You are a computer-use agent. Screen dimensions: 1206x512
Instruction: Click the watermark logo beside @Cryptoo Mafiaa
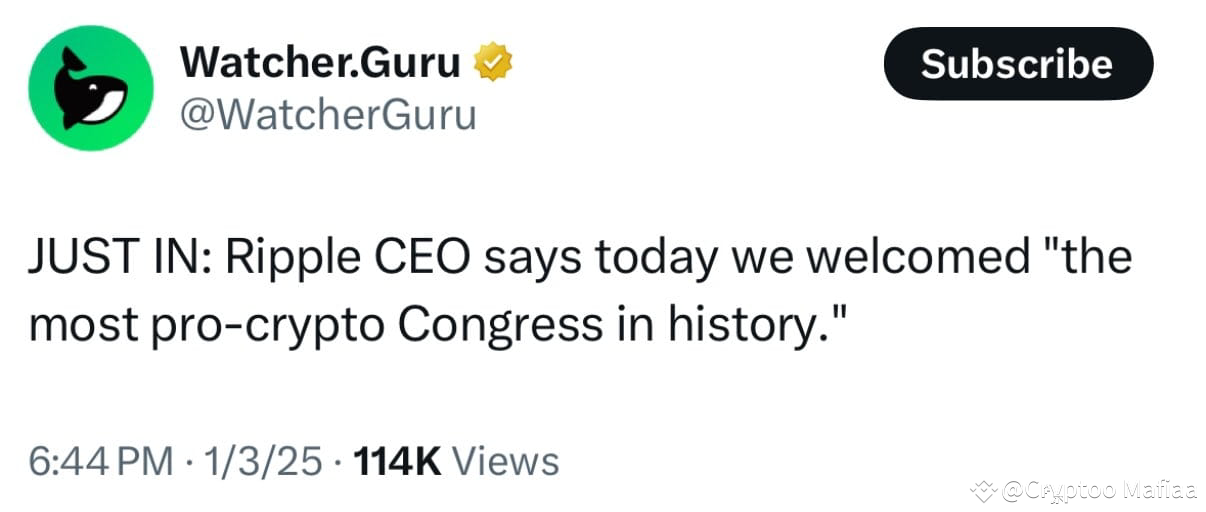pos(984,490)
